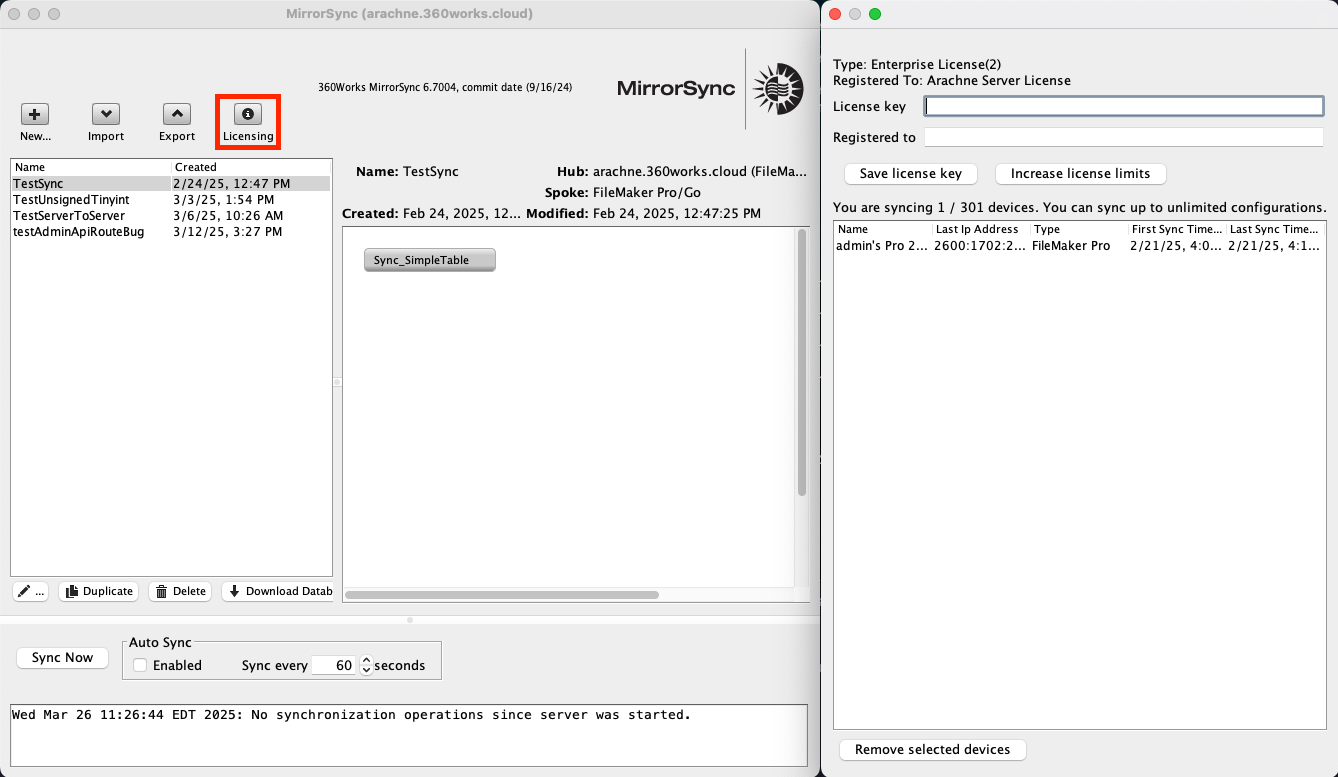Click the Last Ip Address column header
Viewport: 1338px width, 777px height.
tap(981, 229)
